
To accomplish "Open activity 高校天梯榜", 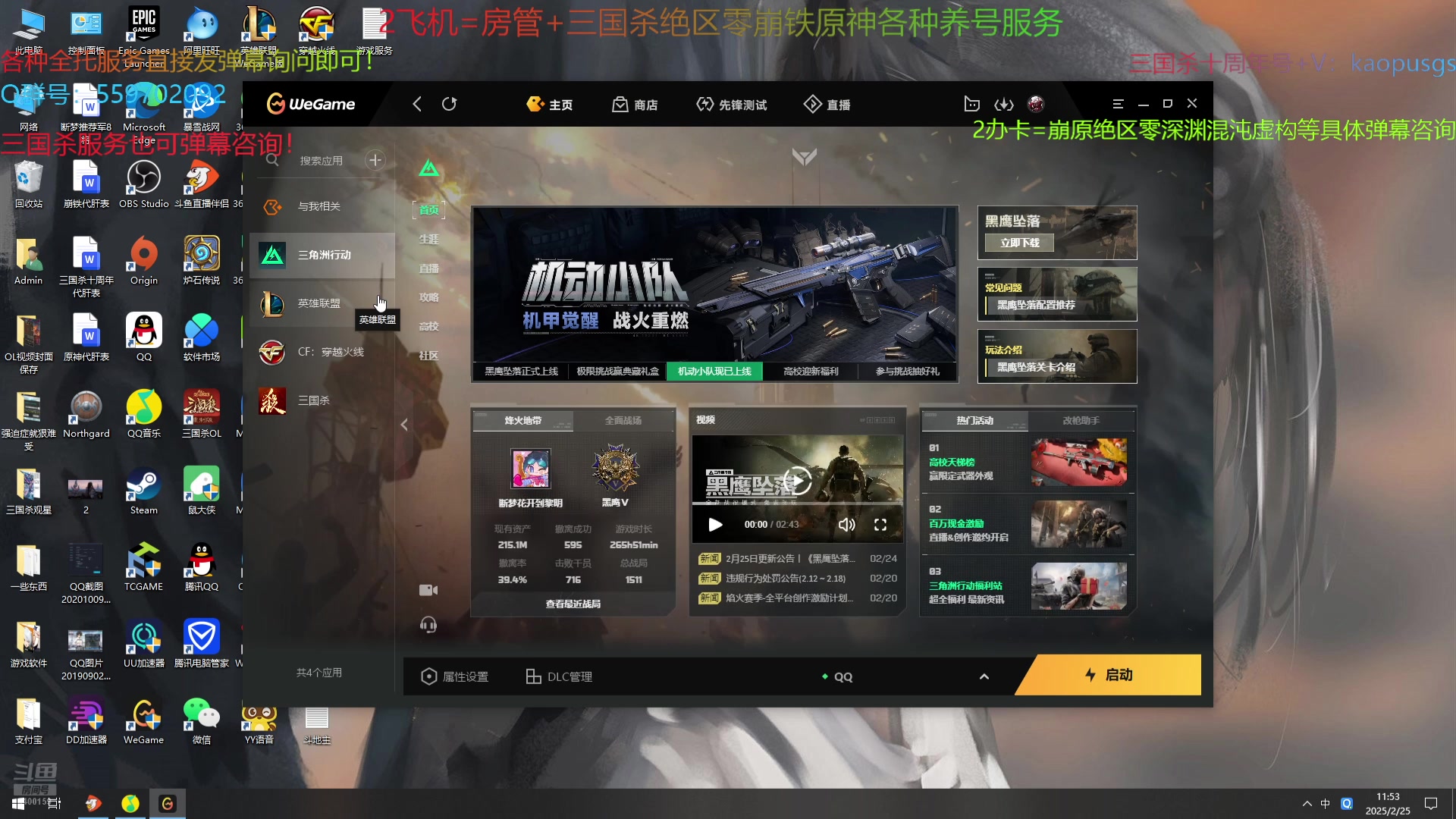I will tap(1028, 462).
